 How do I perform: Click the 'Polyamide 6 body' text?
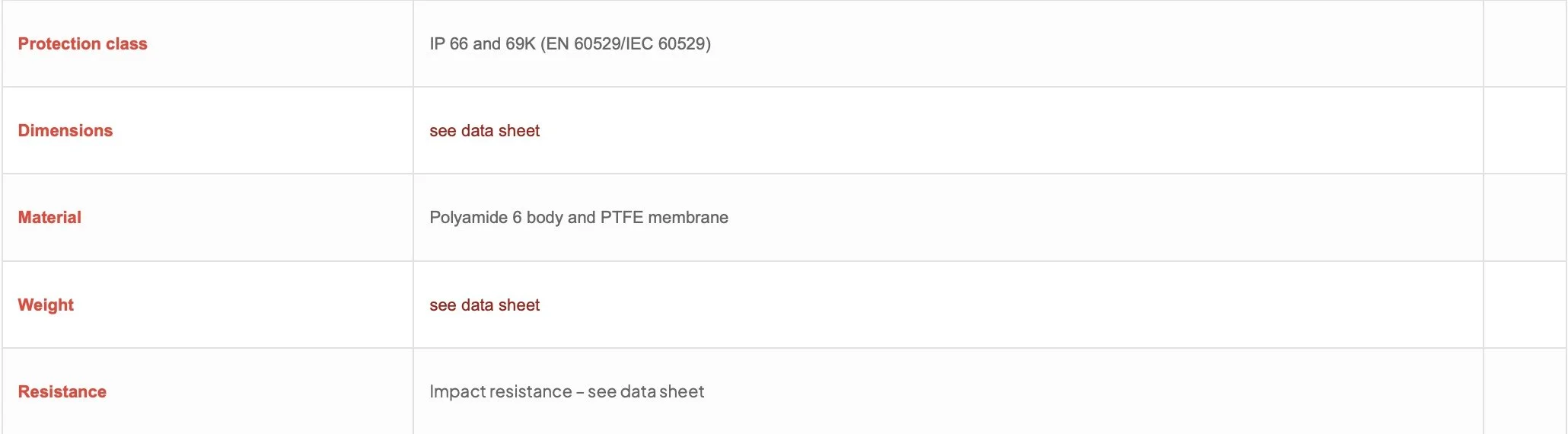tap(496, 218)
